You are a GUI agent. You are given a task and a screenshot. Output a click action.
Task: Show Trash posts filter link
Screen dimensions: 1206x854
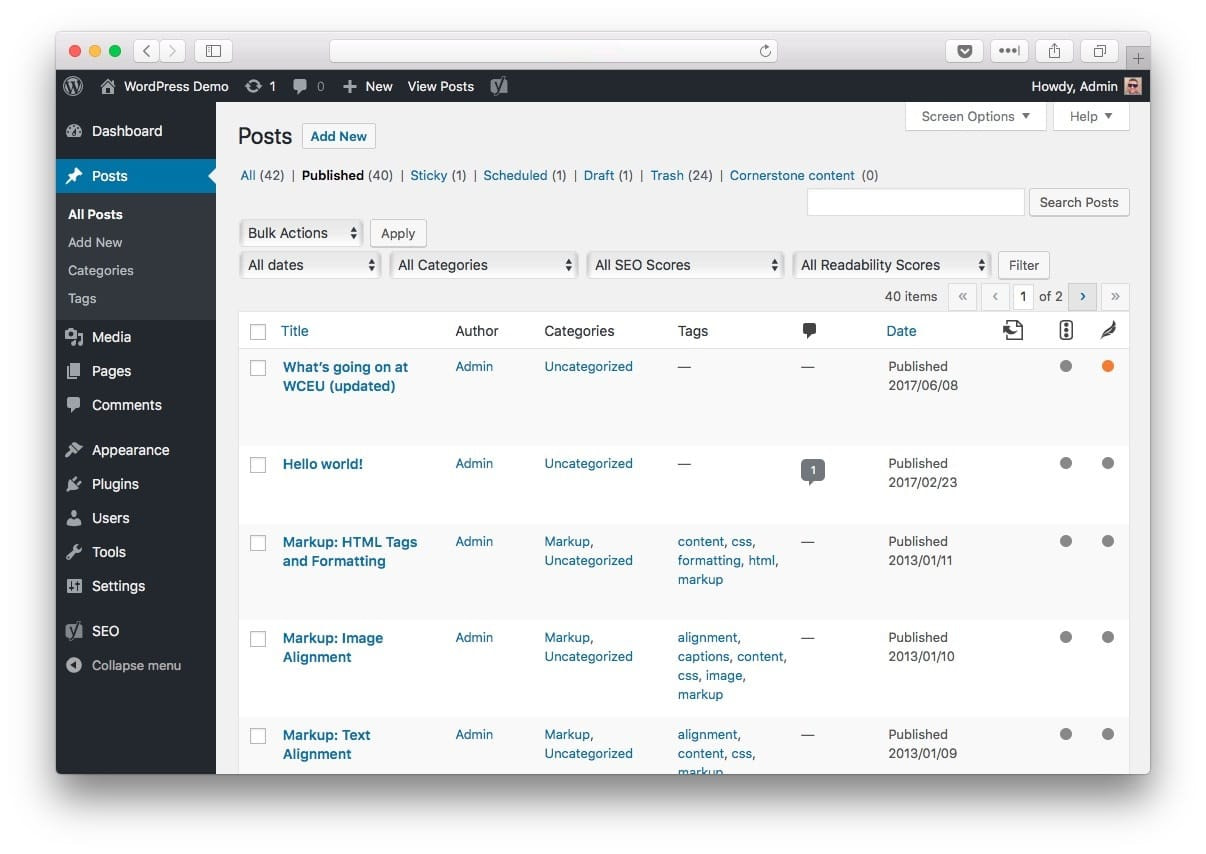click(x=667, y=175)
